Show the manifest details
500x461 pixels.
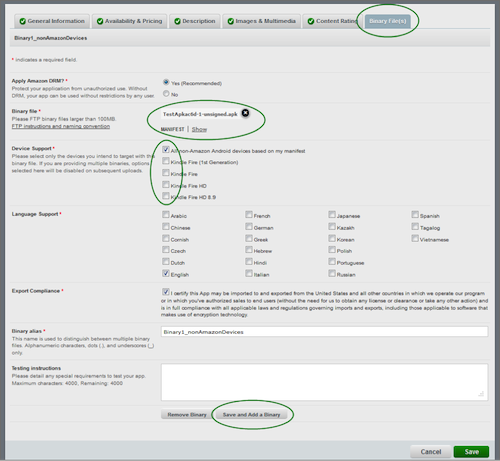click(x=199, y=129)
